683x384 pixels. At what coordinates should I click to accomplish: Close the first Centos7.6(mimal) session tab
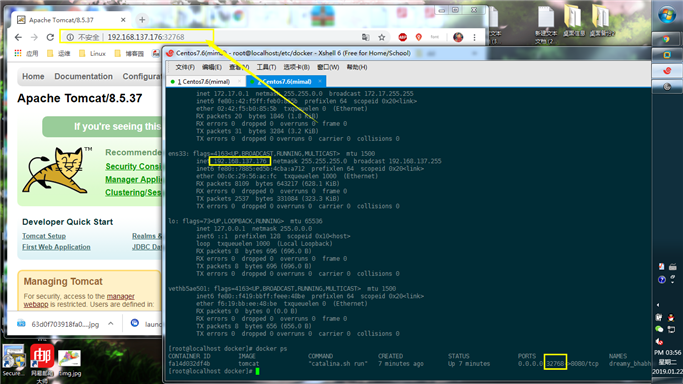tap(239, 81)
